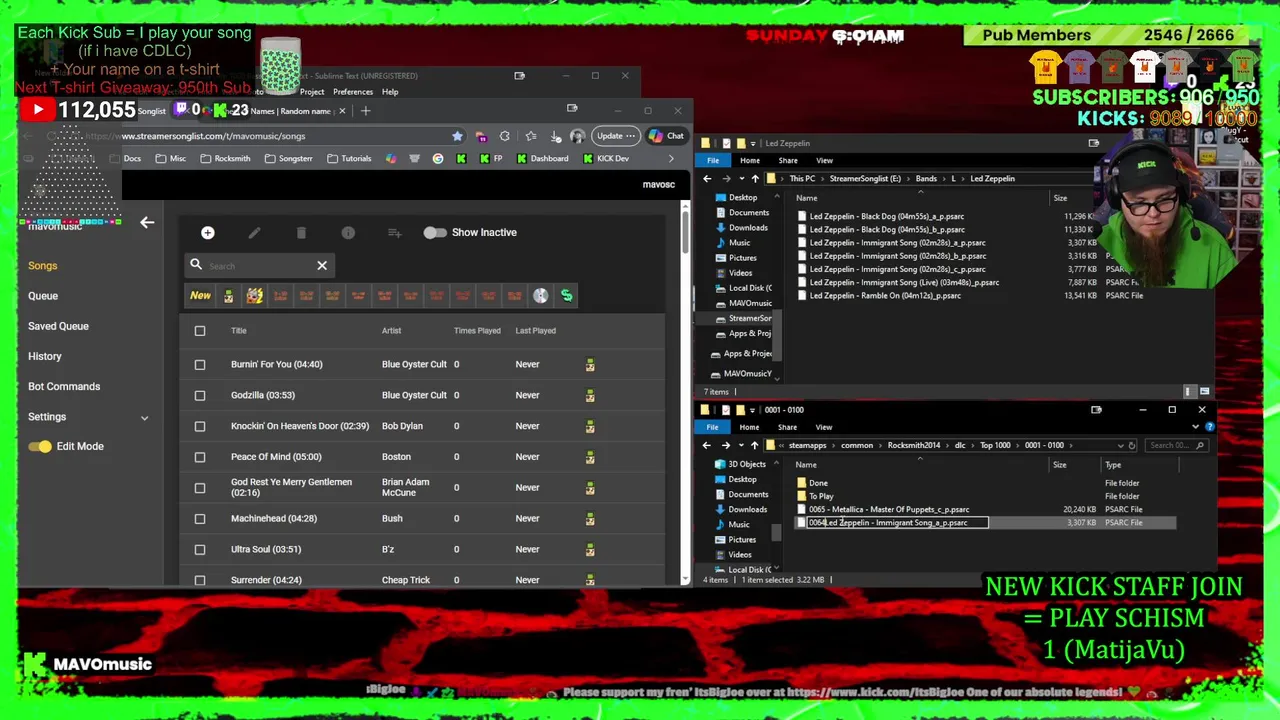
Task: Select '0065 - Metallica - Master Of Puppets' file
Action: click(889, 510)
